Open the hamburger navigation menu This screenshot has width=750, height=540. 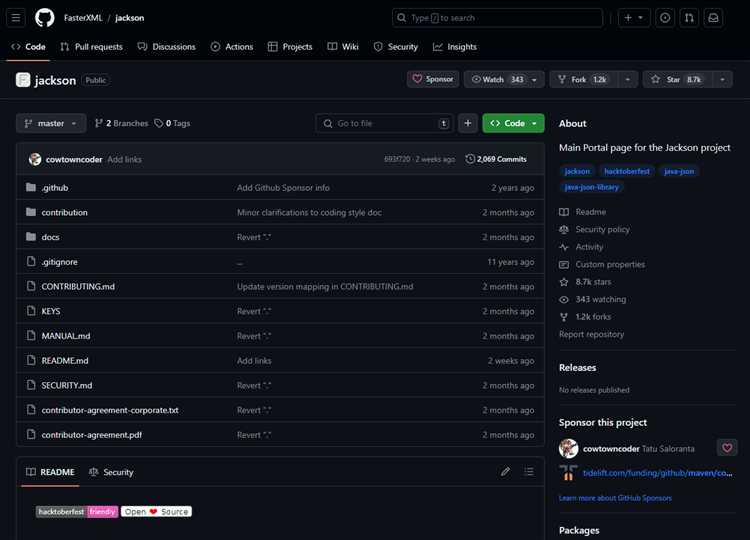point(16,18)
